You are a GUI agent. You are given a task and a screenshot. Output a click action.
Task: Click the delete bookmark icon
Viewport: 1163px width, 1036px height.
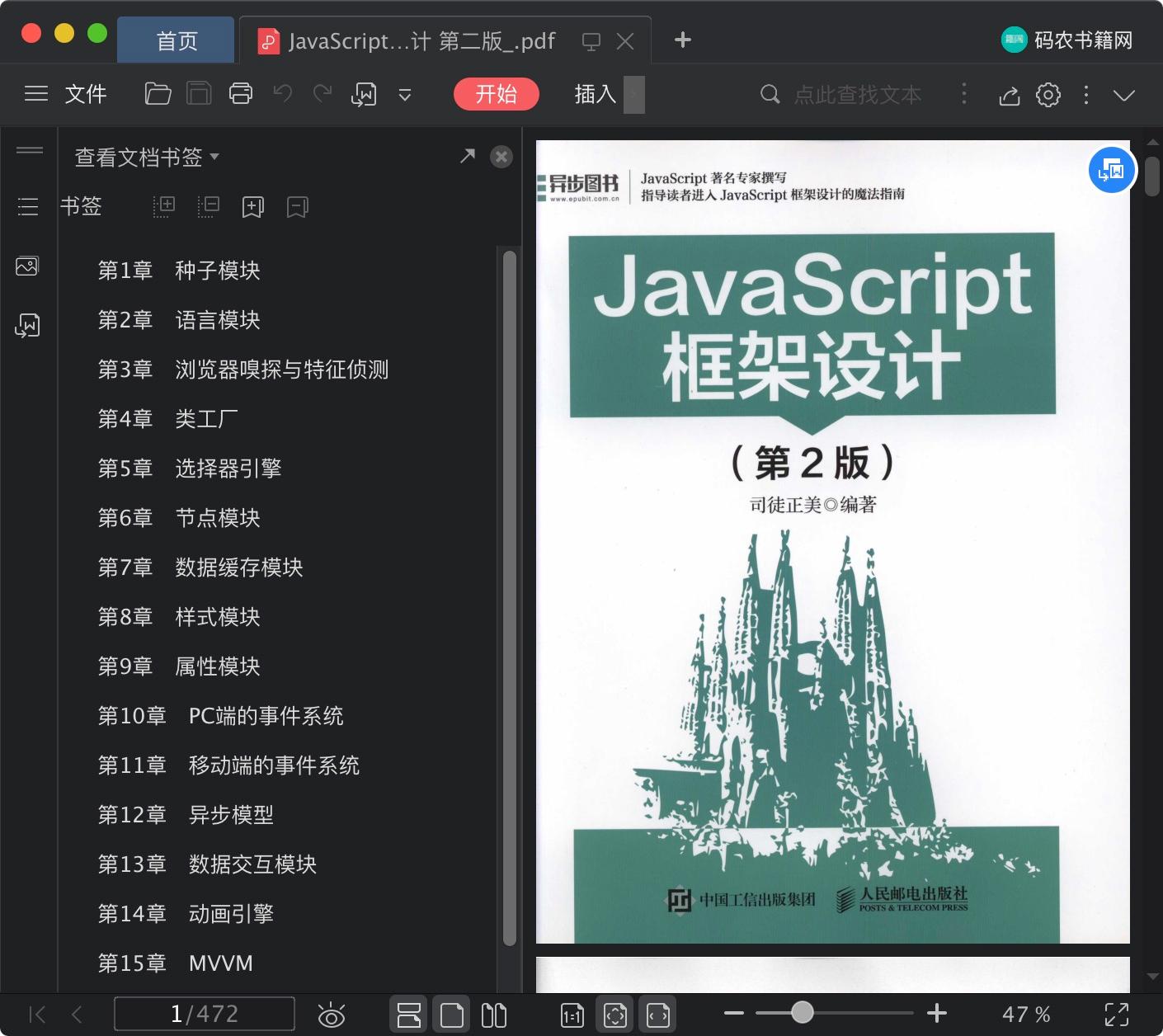(298, 206)
